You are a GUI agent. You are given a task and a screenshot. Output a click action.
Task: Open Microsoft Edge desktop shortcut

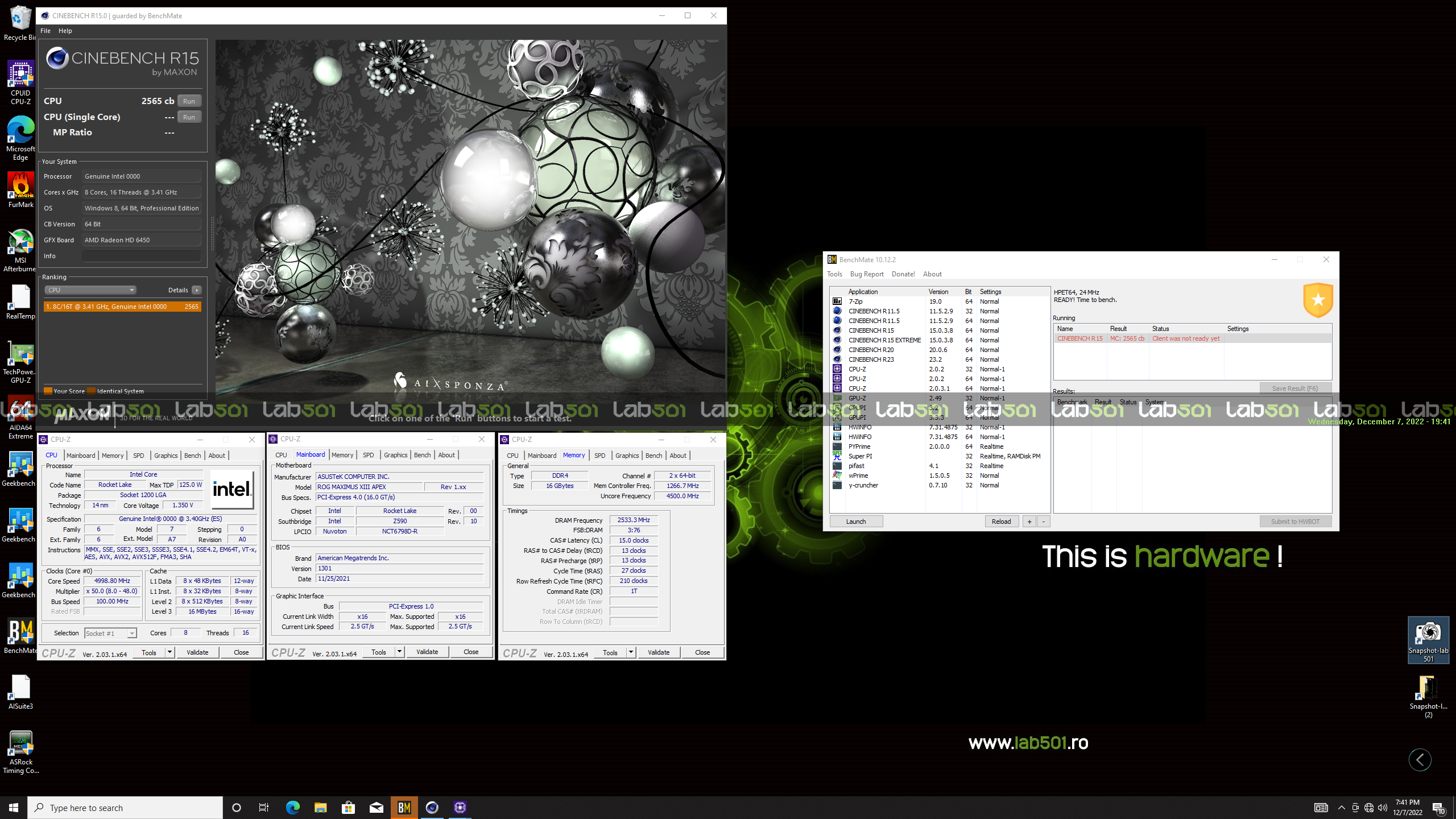pyautogui.click(x=20, y=139)
